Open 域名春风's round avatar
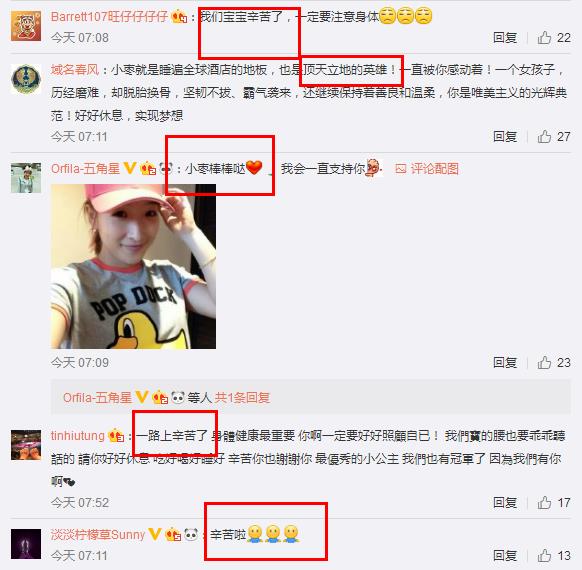Viewport: 582px width, 570px height. click(26, 79)
